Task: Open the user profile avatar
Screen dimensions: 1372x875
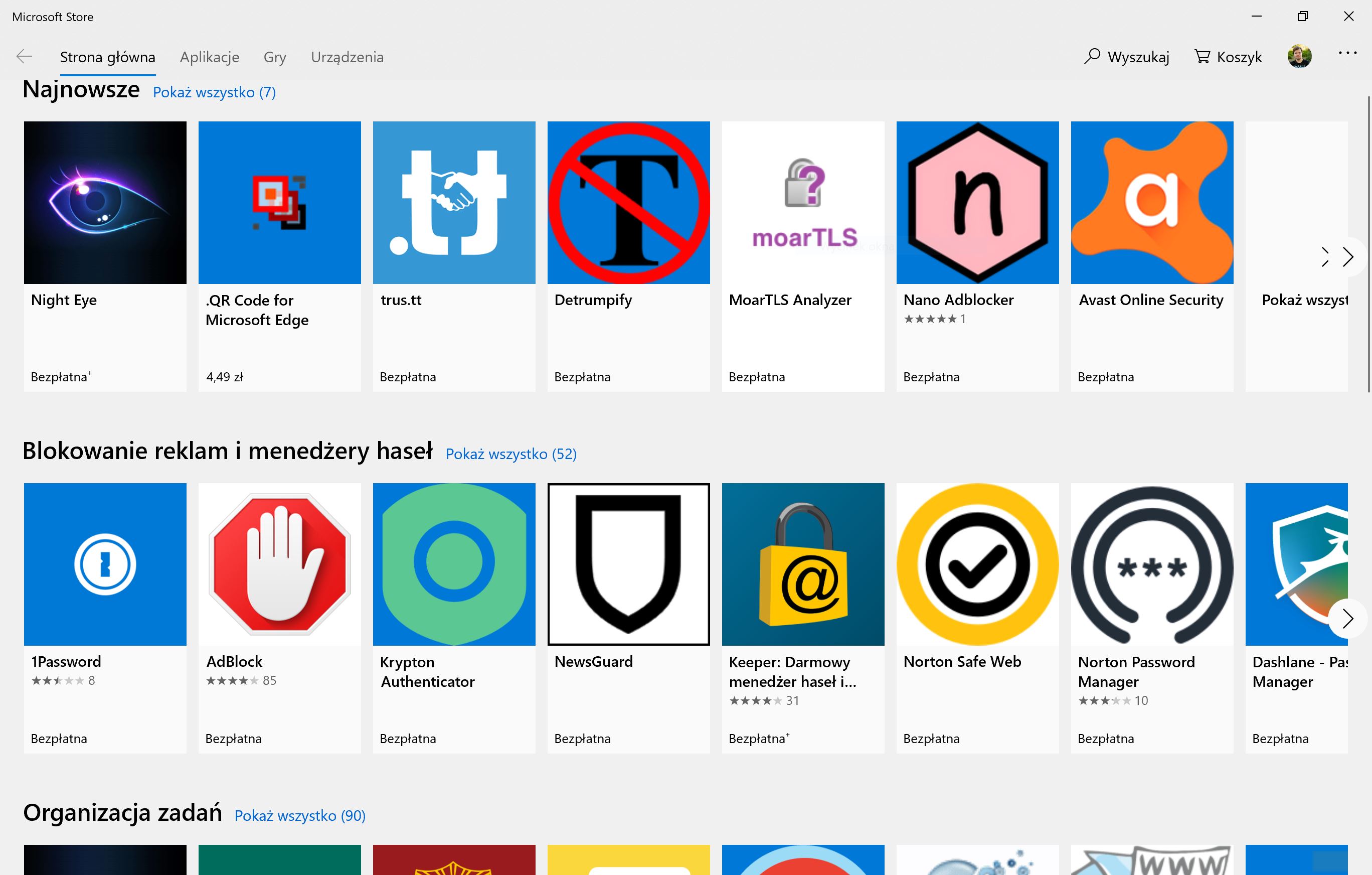Action: click(1300, 56)
